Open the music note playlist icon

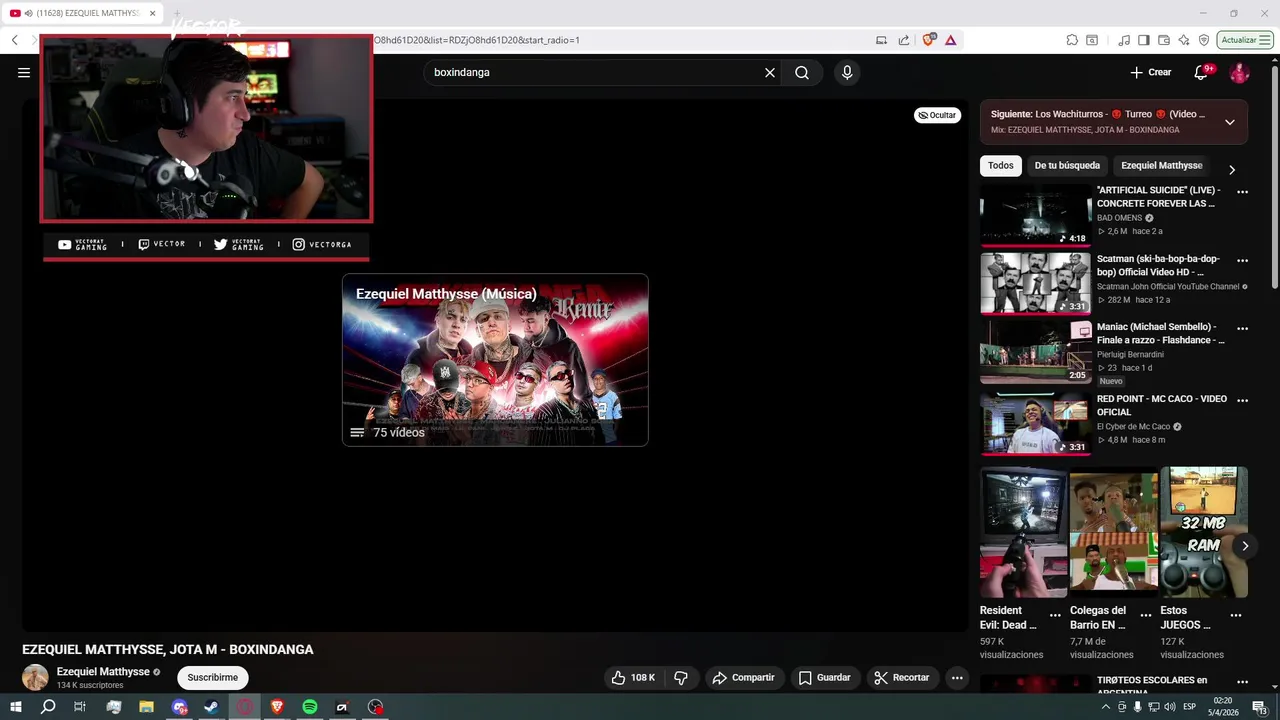tap(1124, 40)
